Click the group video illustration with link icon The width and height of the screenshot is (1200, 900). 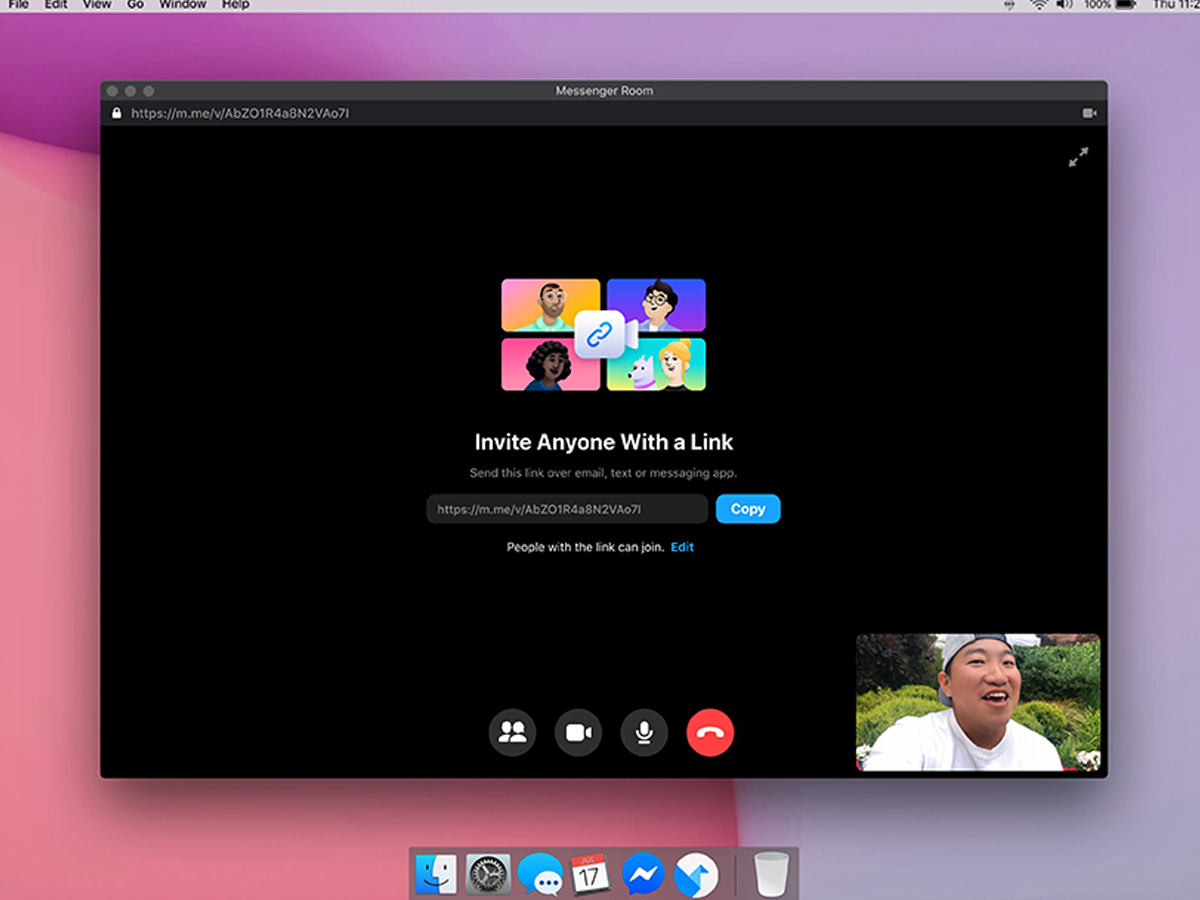click(x=603, y=334)
